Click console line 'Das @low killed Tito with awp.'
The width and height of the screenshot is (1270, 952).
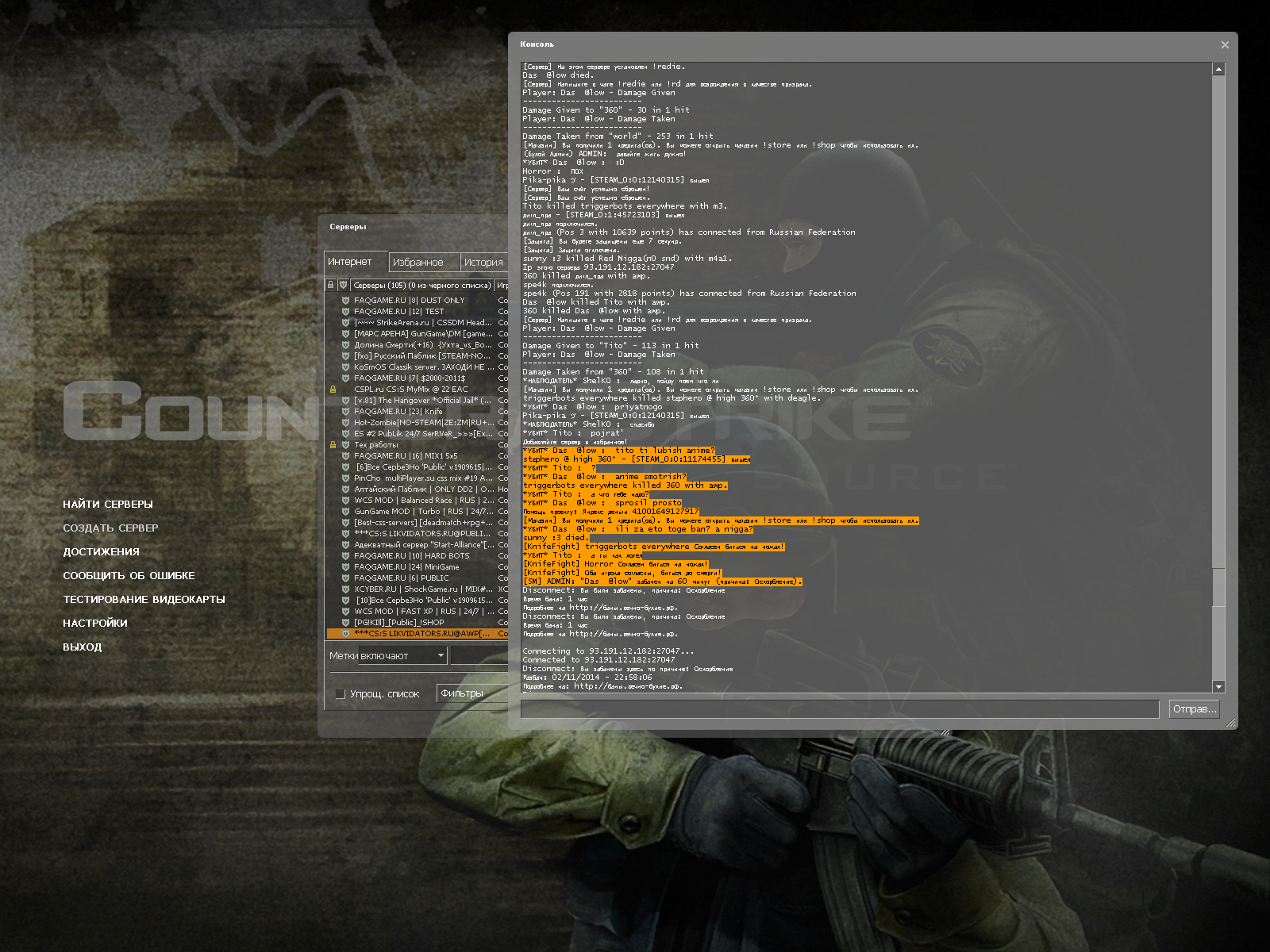(x=596, y=302)
